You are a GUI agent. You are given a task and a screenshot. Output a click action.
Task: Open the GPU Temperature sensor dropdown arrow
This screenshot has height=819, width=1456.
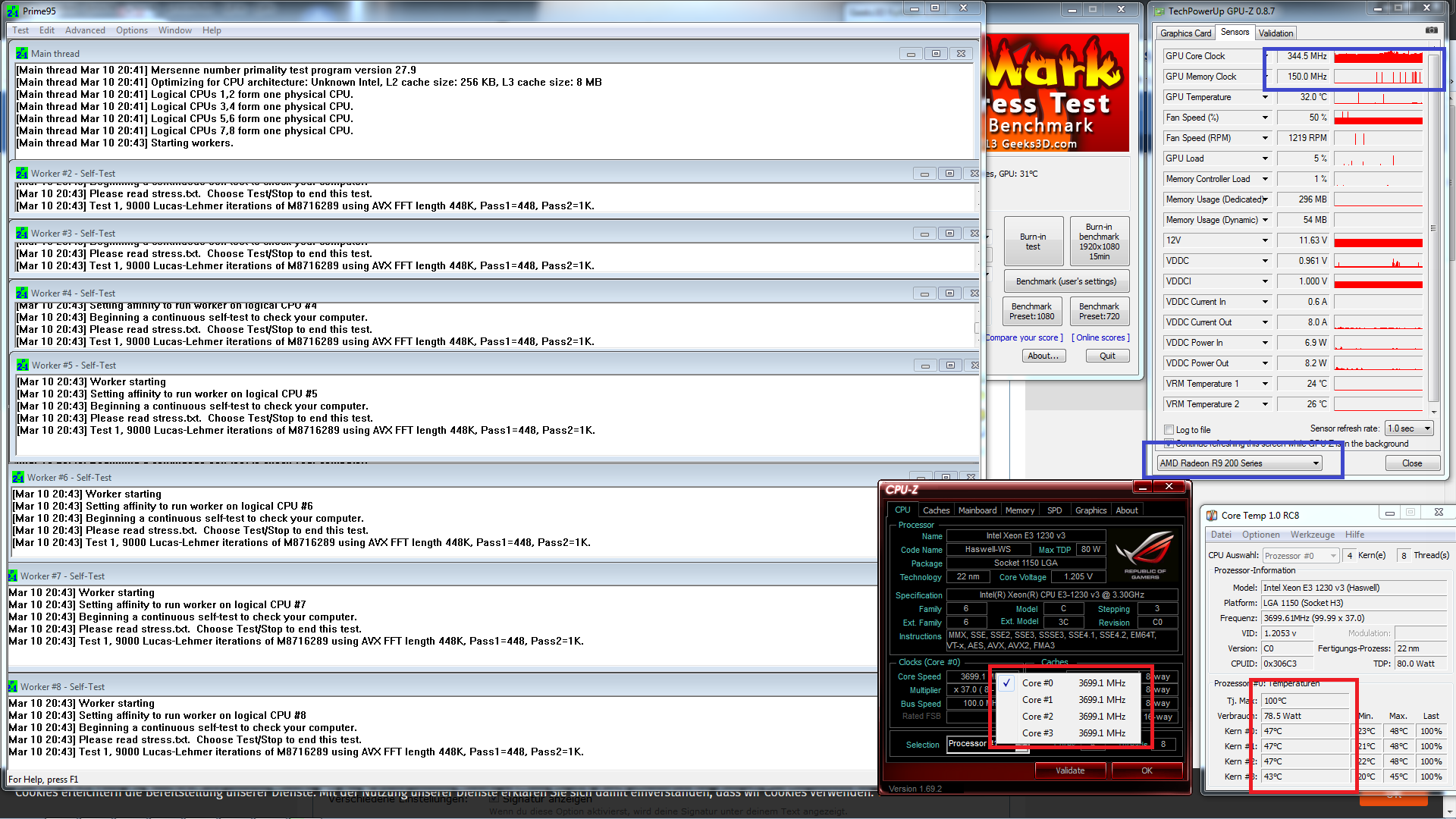1265,97
